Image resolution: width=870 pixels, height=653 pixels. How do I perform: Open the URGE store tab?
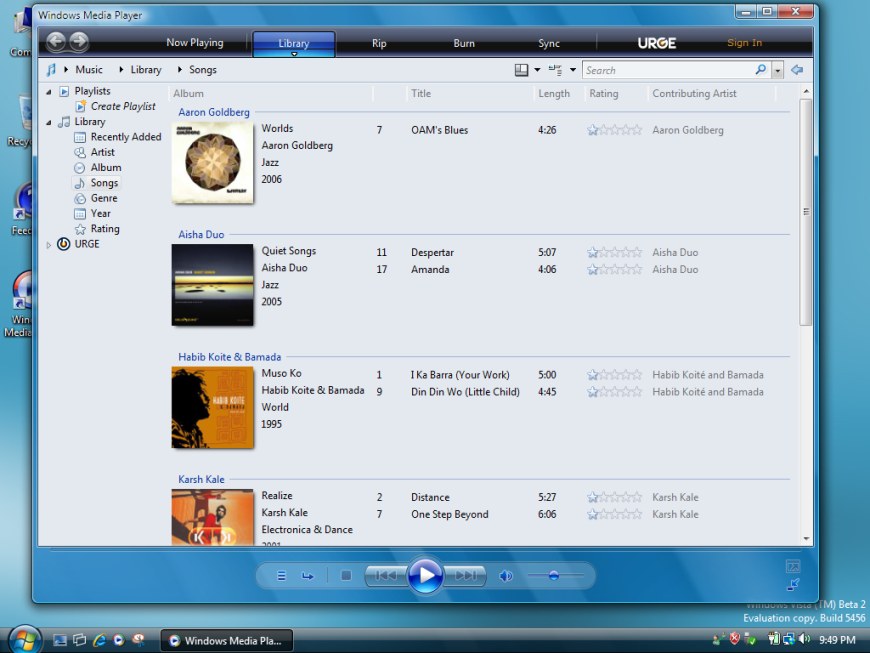(x=656, y=43)
